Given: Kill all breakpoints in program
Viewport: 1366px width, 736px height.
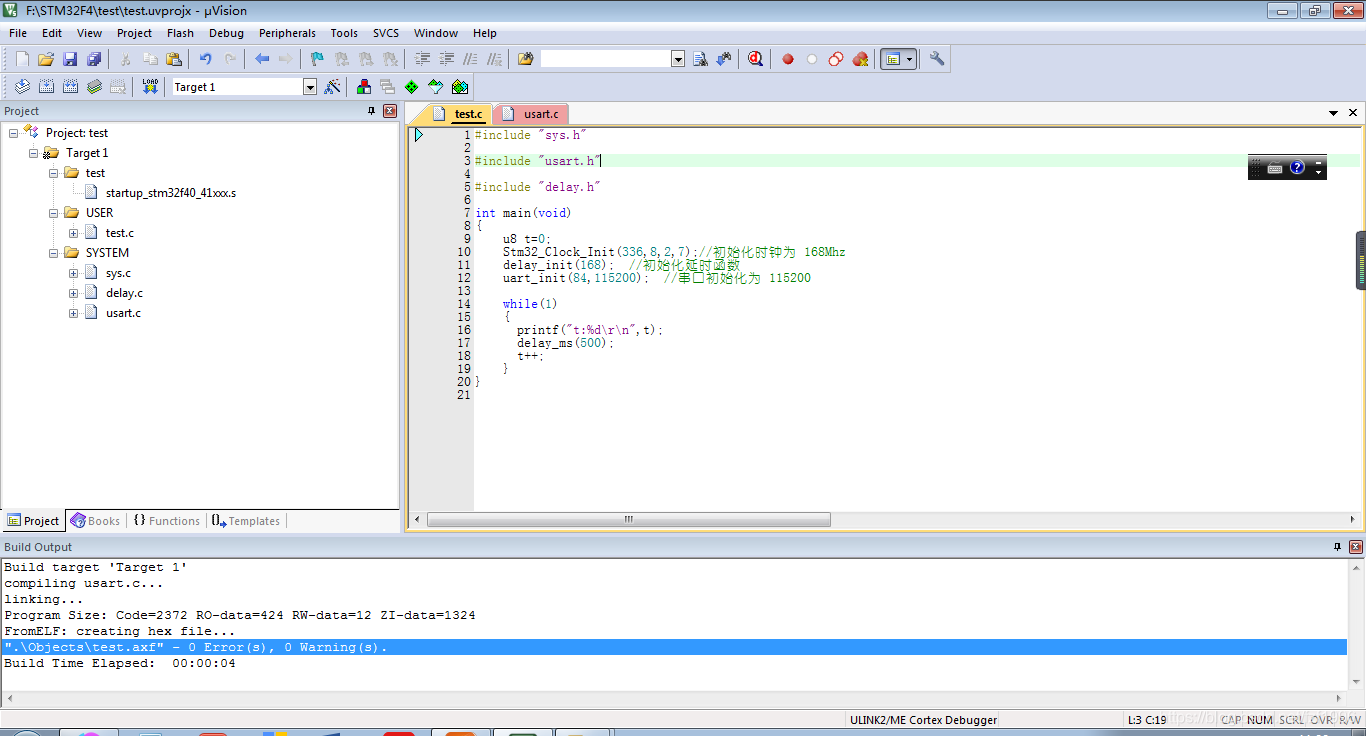Looking at the screenshot, I should (x=860, y=58).
